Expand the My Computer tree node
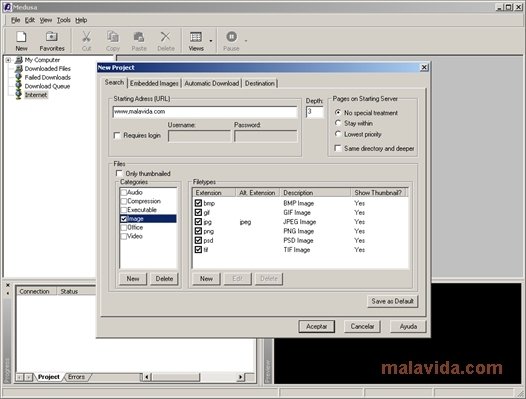 8,60
